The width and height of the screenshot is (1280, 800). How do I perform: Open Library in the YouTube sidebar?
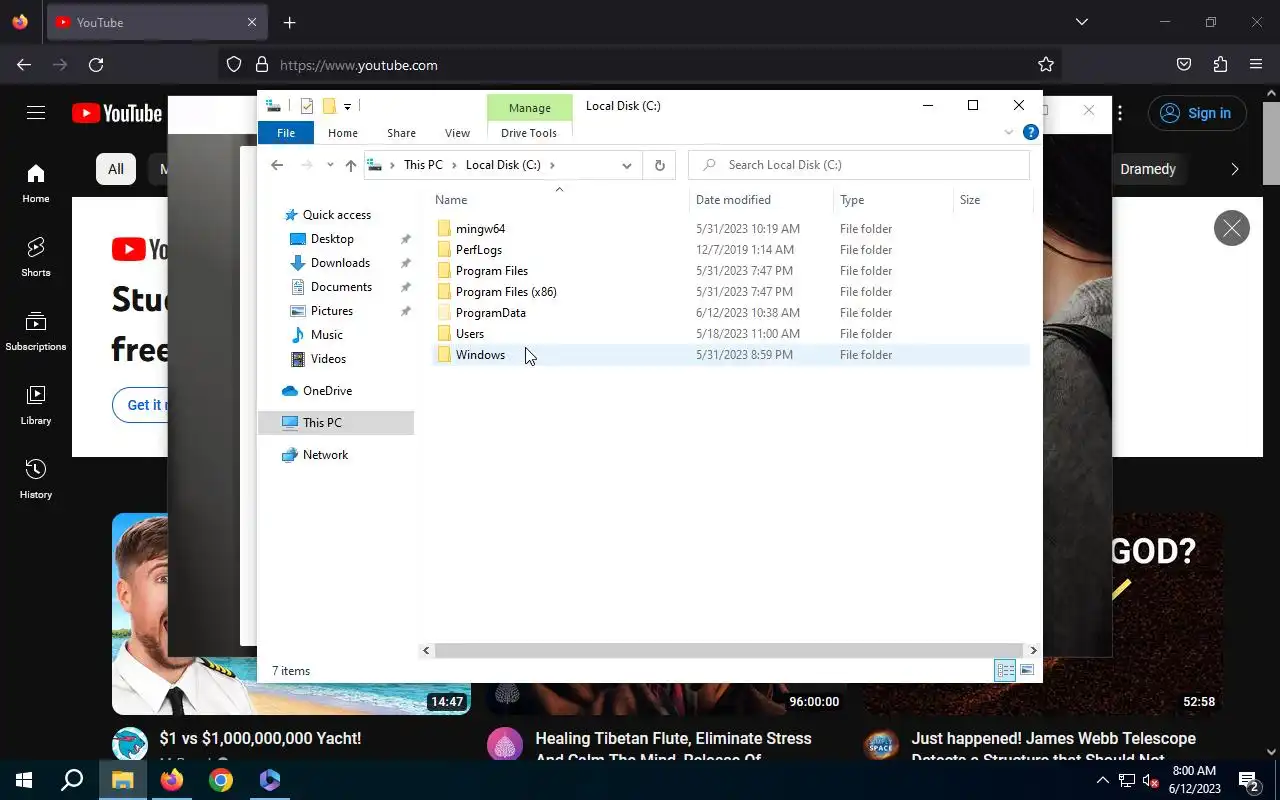pos(36,404)
